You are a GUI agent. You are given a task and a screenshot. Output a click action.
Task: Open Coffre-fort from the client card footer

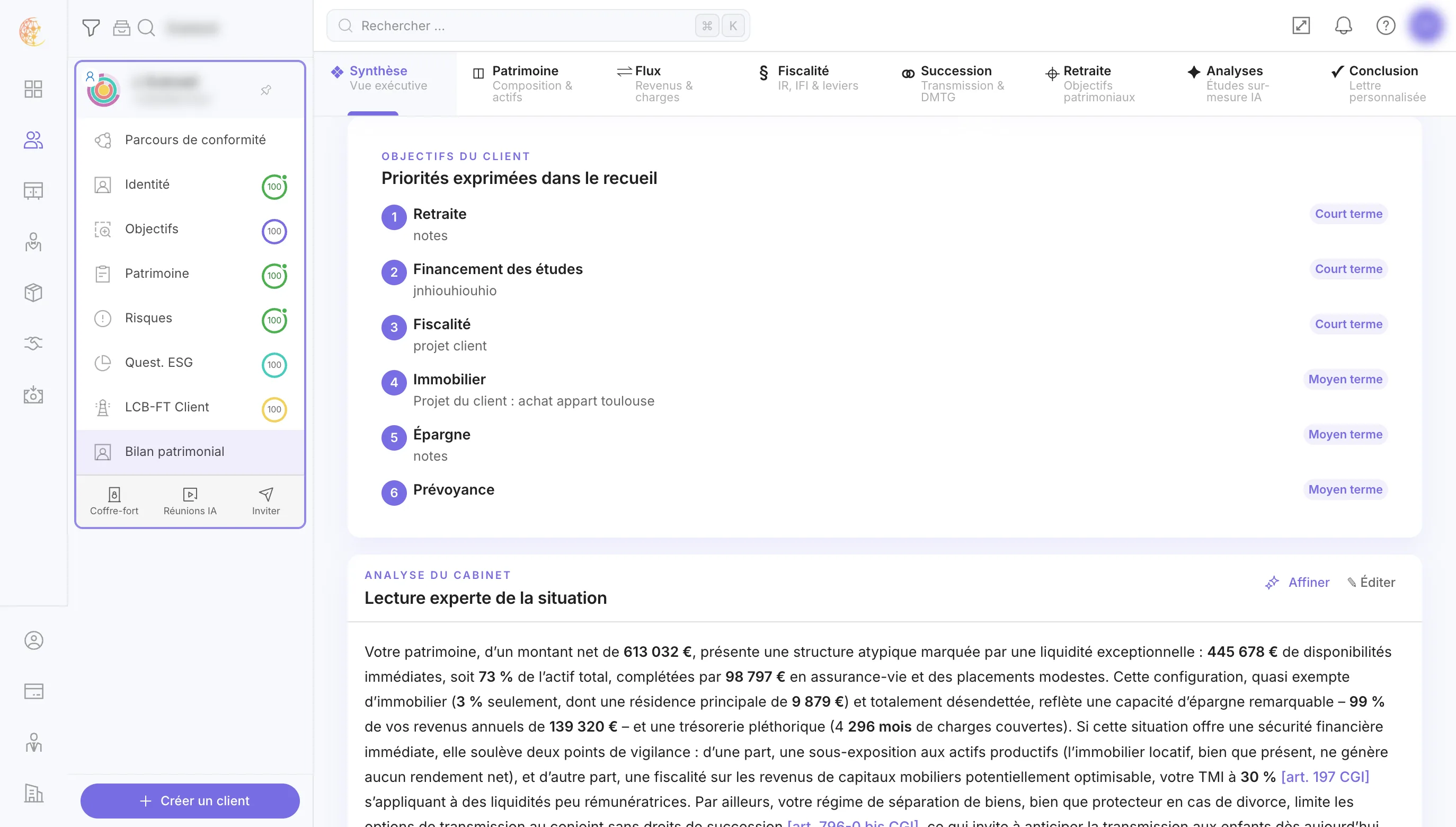pyautogui.click(x=114, y=502)
